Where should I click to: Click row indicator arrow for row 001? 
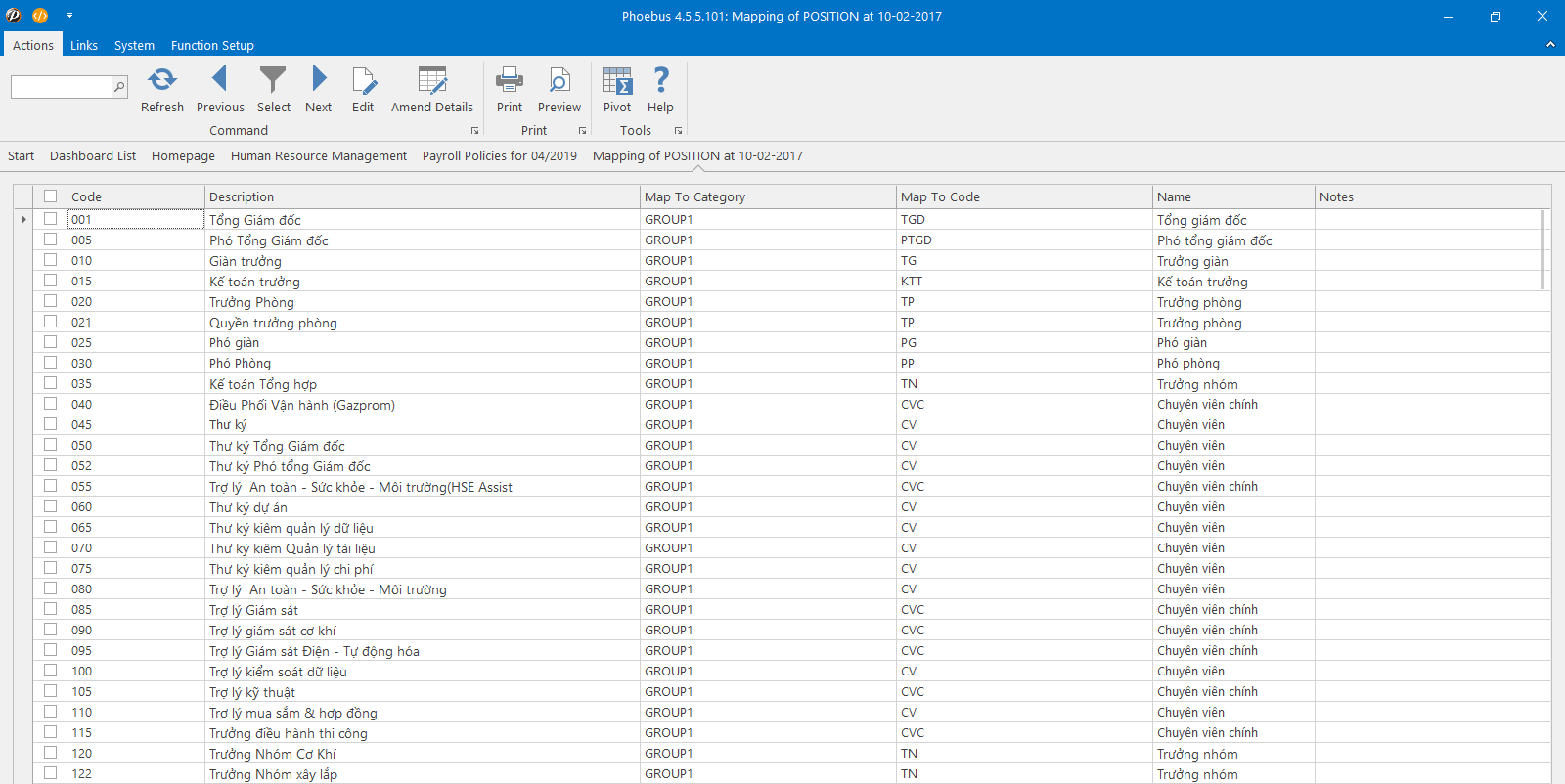coord(23,219)
